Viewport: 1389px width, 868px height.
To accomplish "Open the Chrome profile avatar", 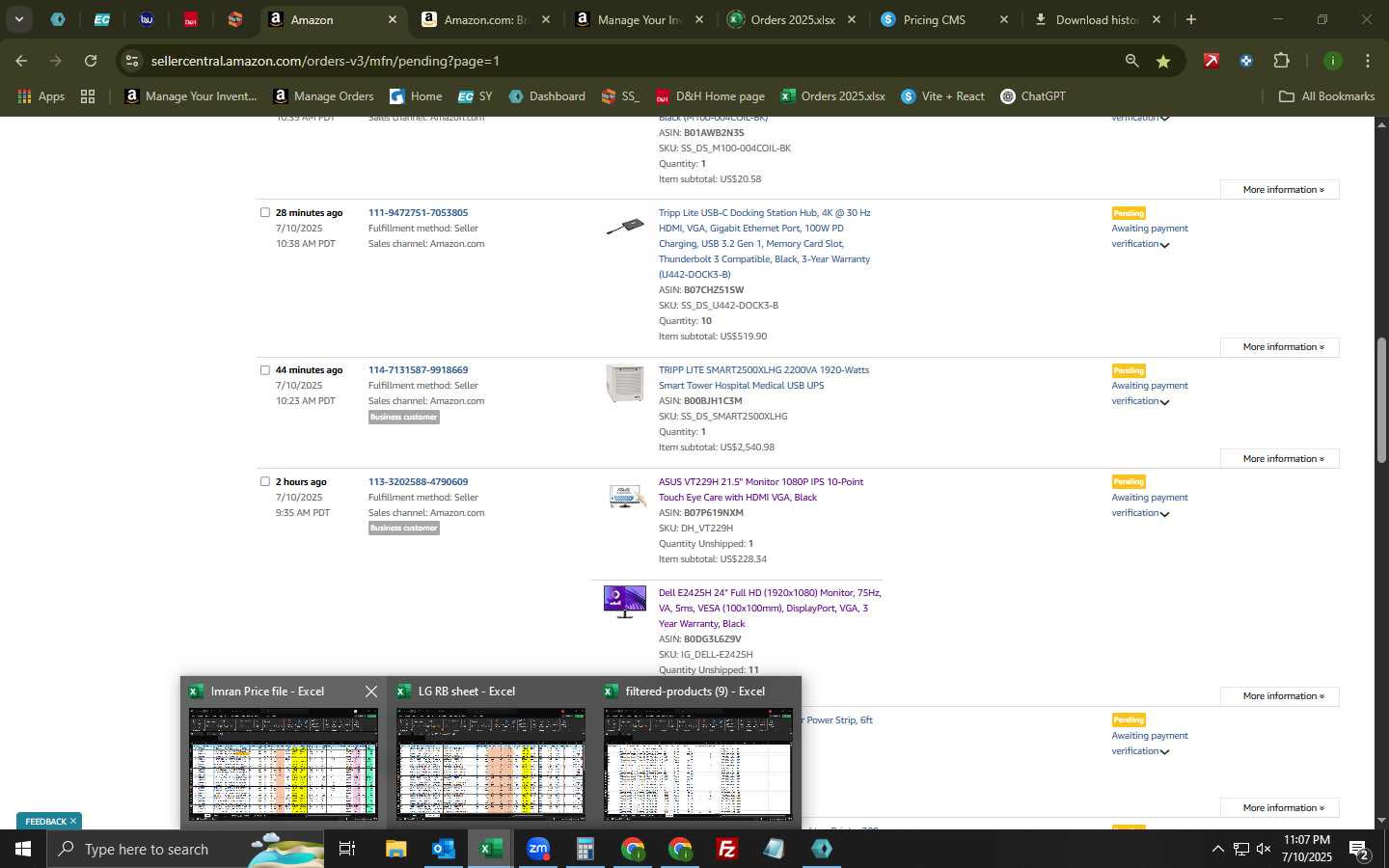I will [x=1333, y=61].
